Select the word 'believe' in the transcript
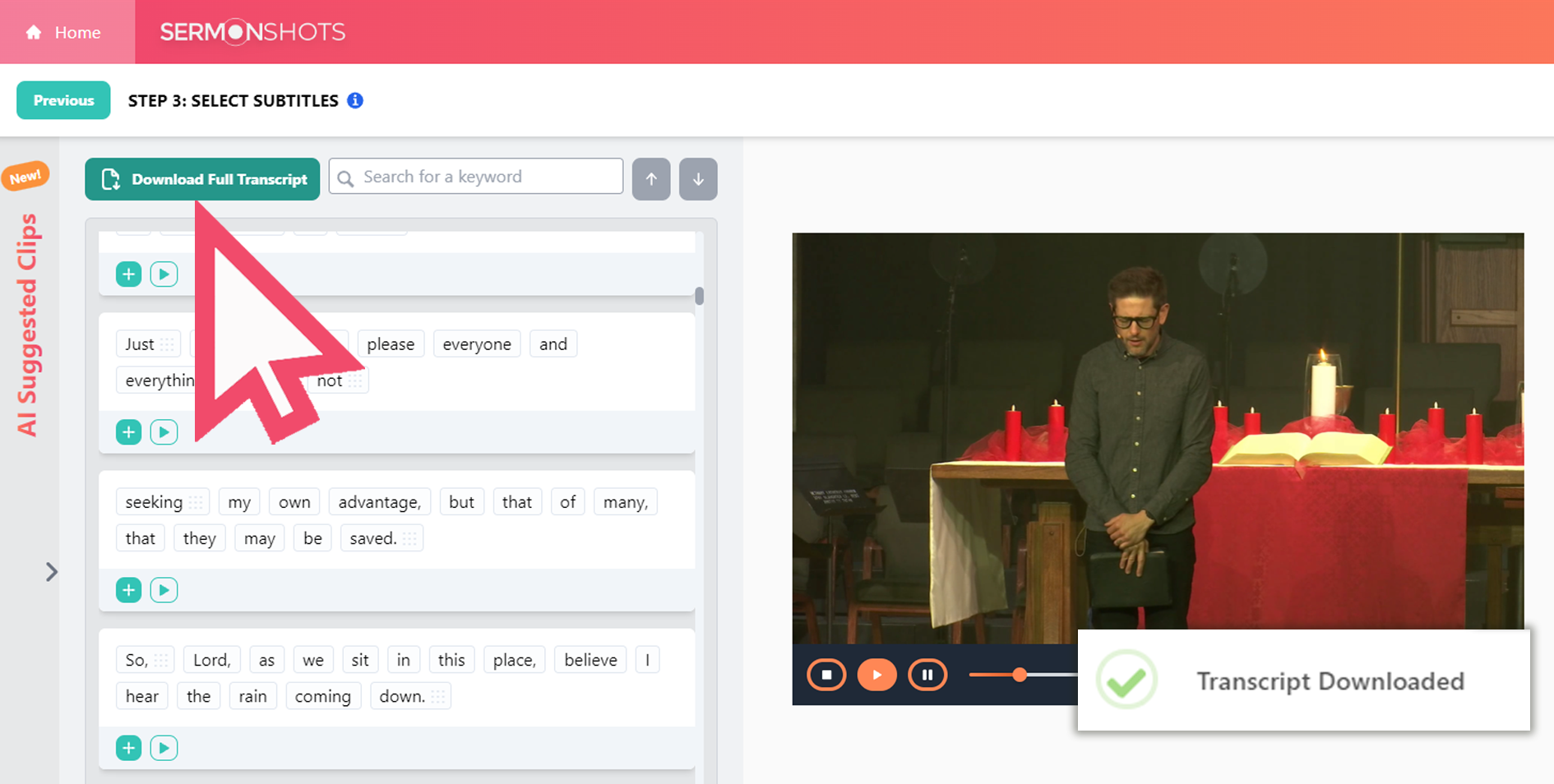Image resolution: width=1554 pixels, height=784 pixels. point(590,659)
